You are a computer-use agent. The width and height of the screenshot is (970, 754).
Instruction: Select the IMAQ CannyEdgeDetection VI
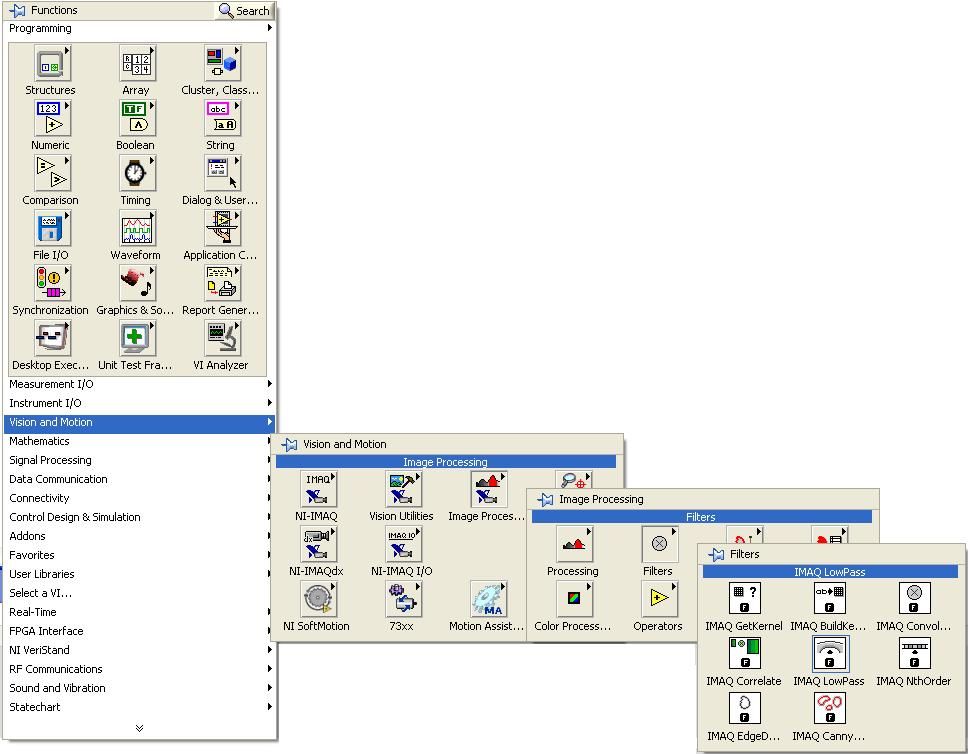pos(830,709)
